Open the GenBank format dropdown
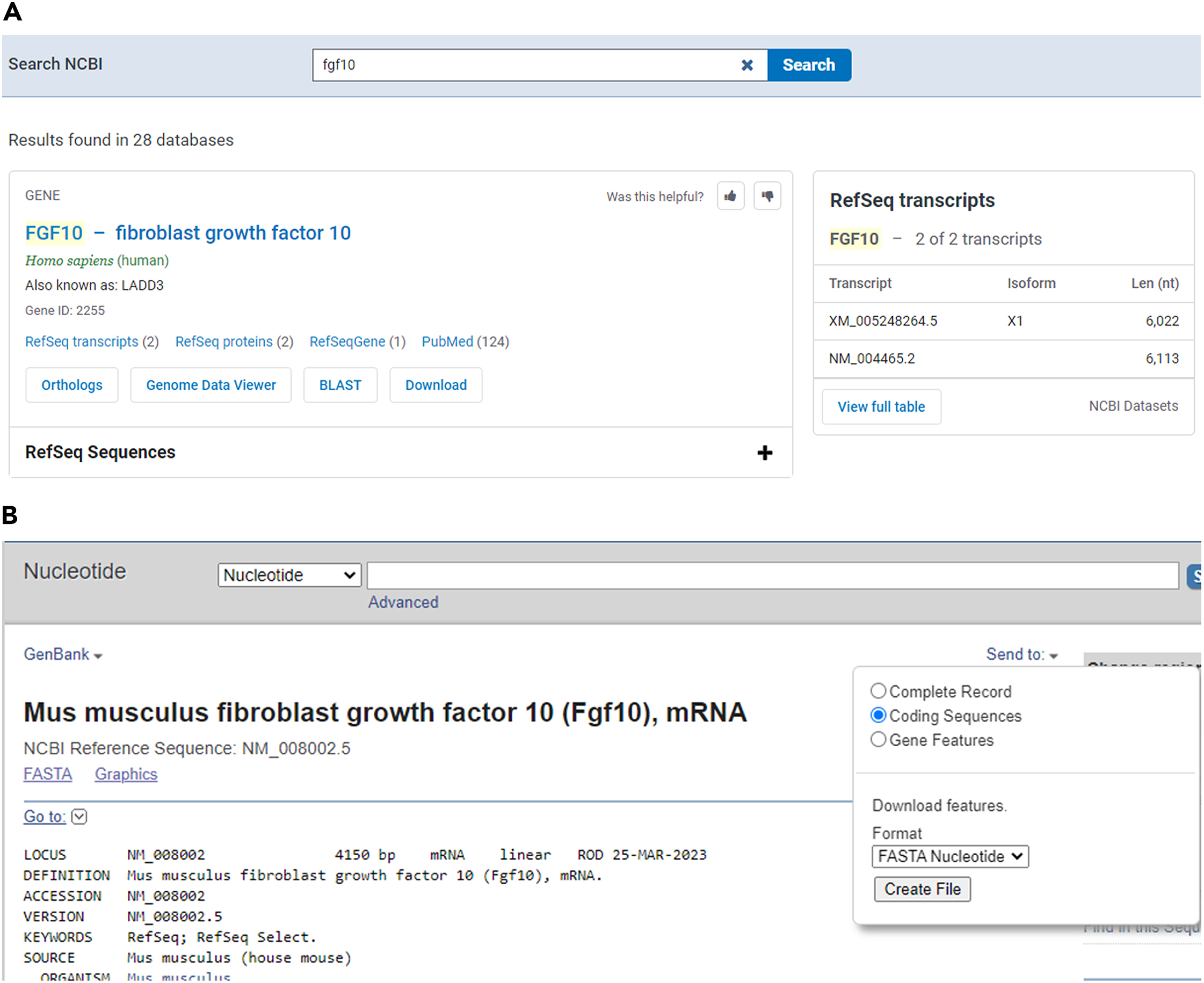The height and width of the screenshot is (983, 1204). (x=63, y=654)
